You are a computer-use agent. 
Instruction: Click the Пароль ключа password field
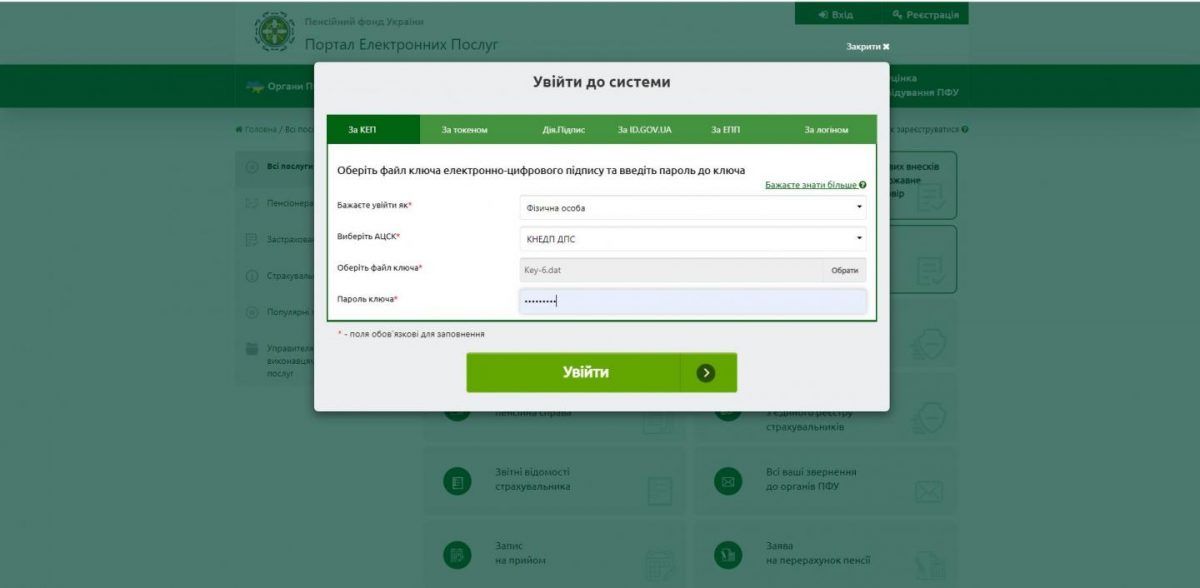[691, 300]
